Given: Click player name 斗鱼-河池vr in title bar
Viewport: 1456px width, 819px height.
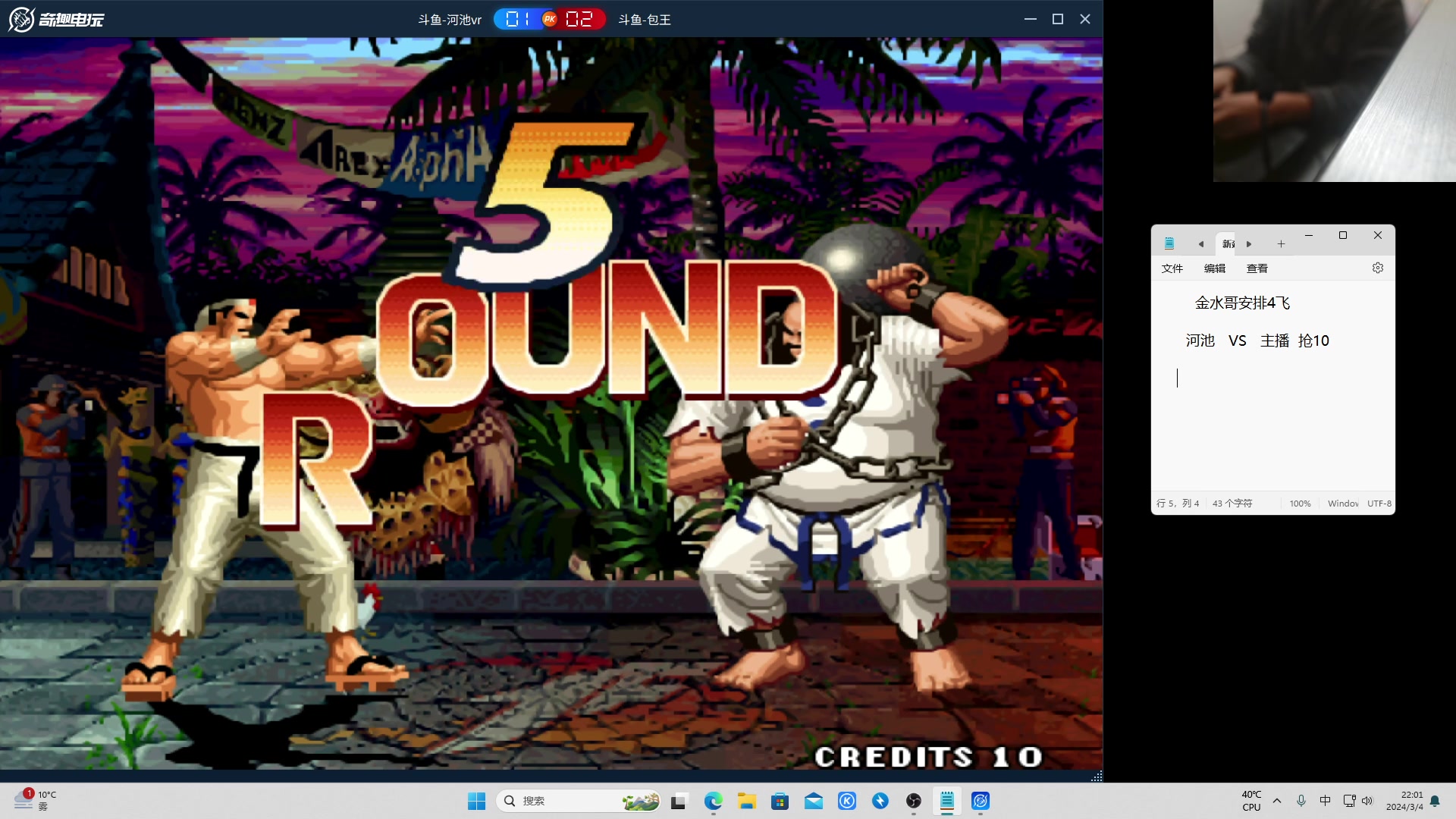Looking at the screenshot, I should pos(450,20).
